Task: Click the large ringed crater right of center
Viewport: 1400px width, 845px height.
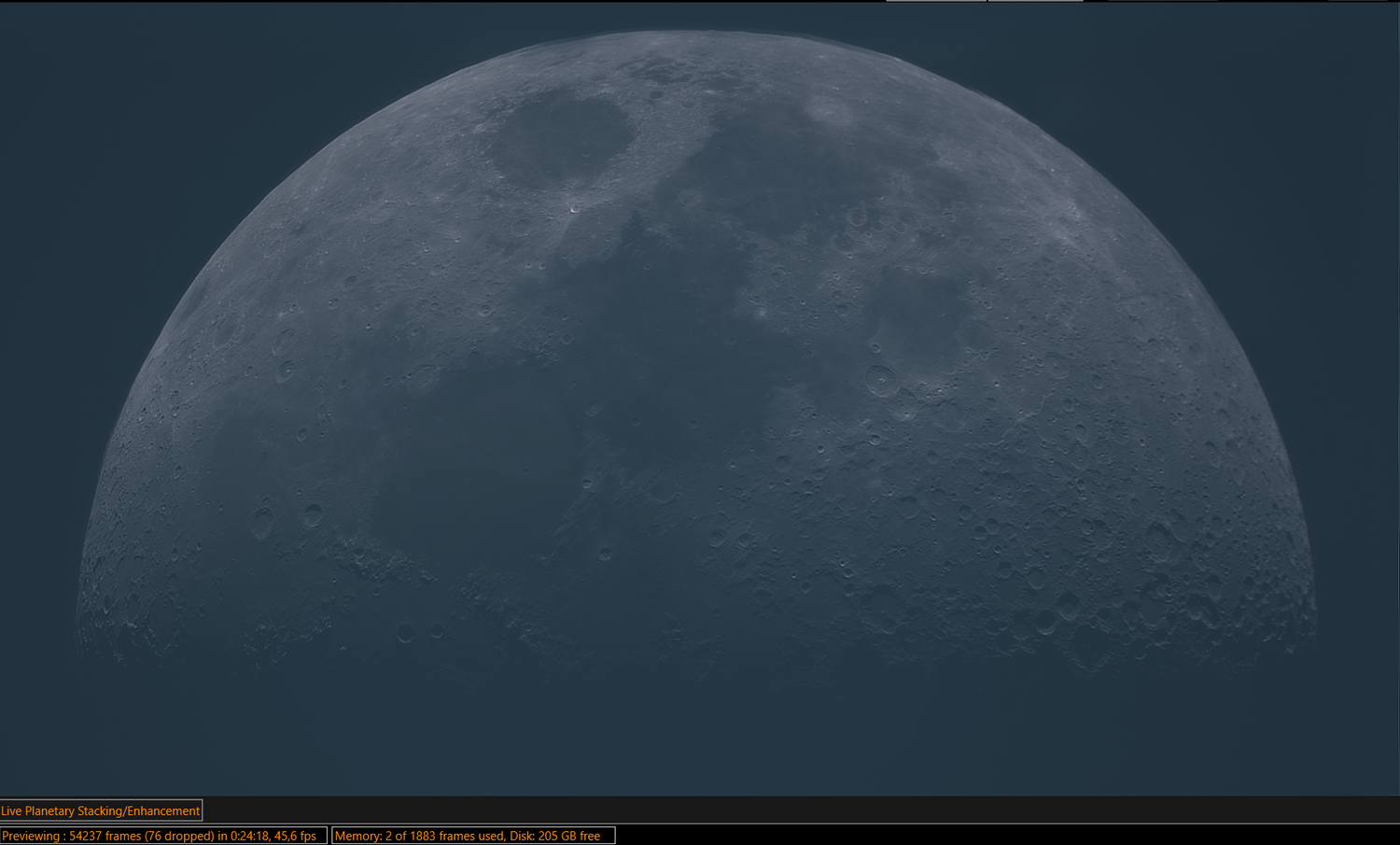Action: tap(880, 380)
